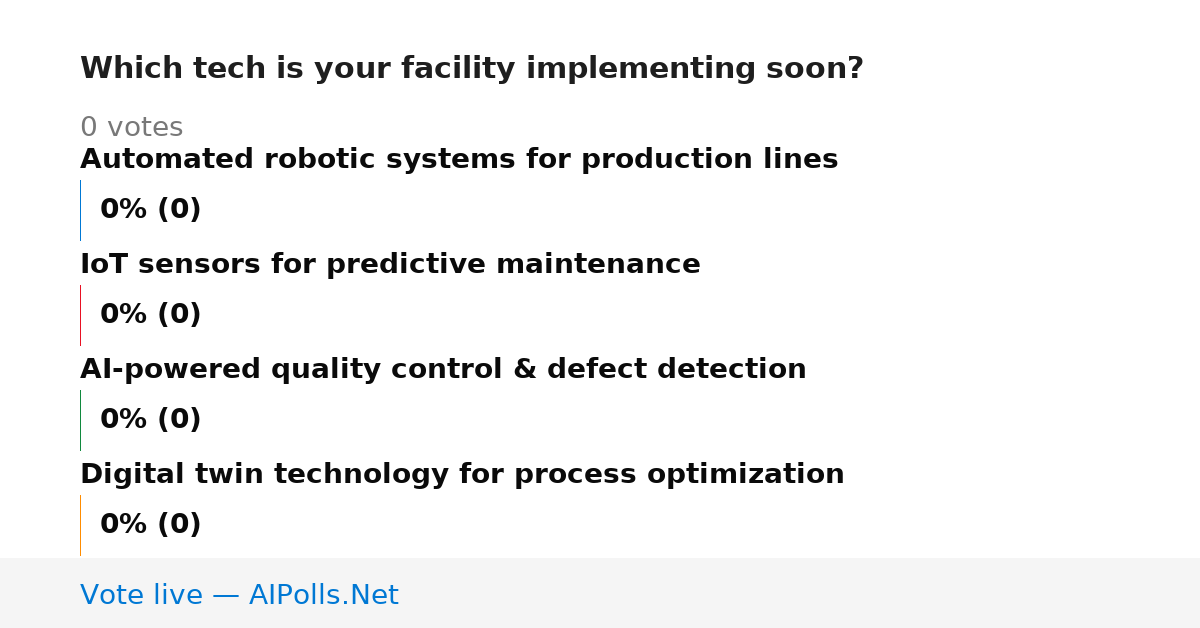
Task: Click the gray footer bar area
Action: point(600,593)
